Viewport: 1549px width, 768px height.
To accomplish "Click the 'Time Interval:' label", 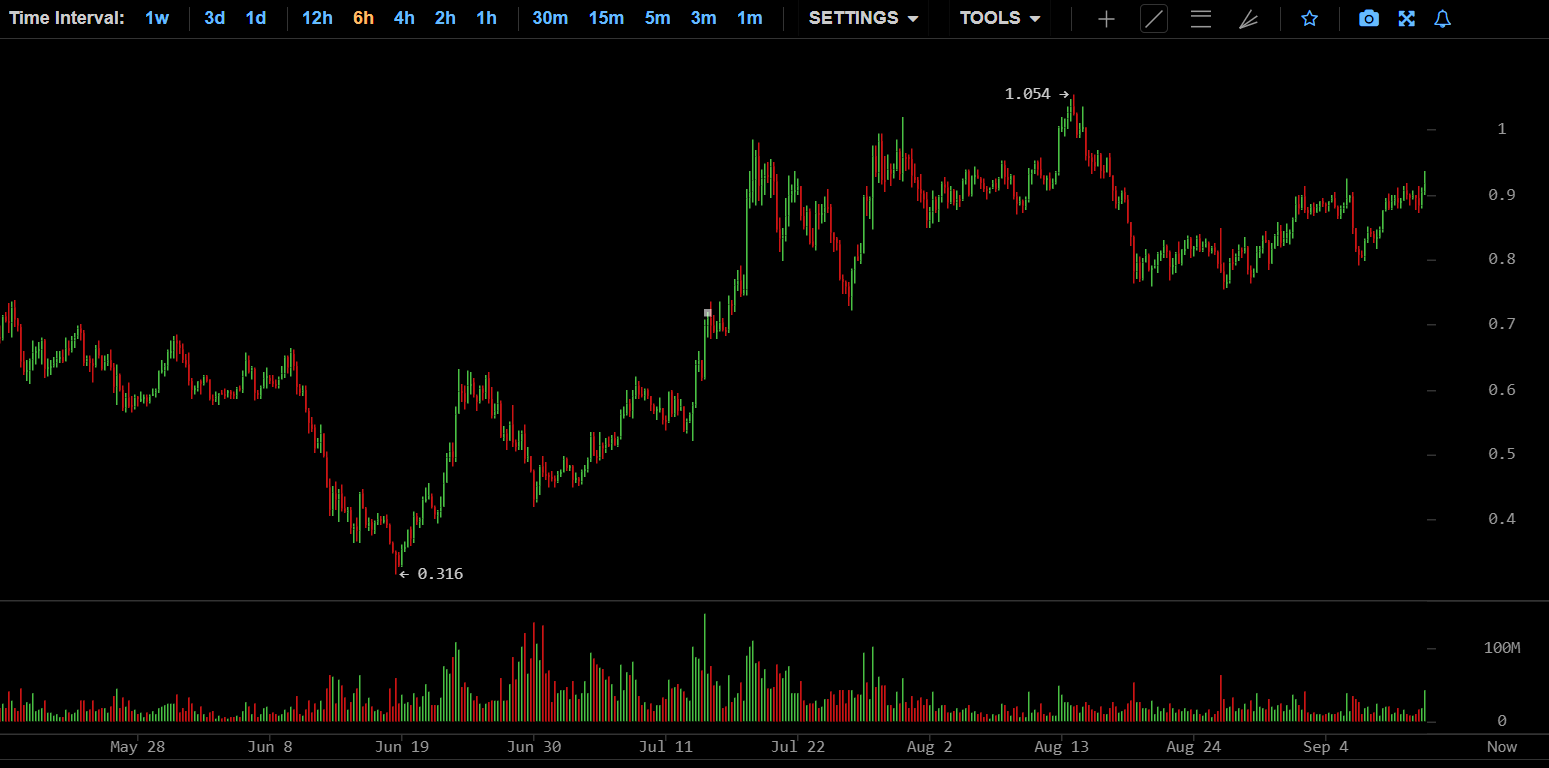I will pyautogui.click(x=67, y=18).
